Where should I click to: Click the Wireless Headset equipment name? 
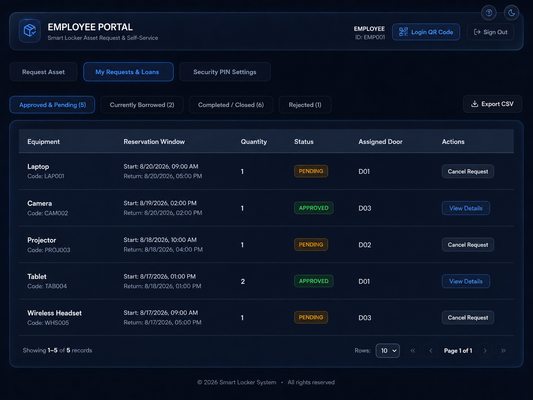click(x=54, y=313)
